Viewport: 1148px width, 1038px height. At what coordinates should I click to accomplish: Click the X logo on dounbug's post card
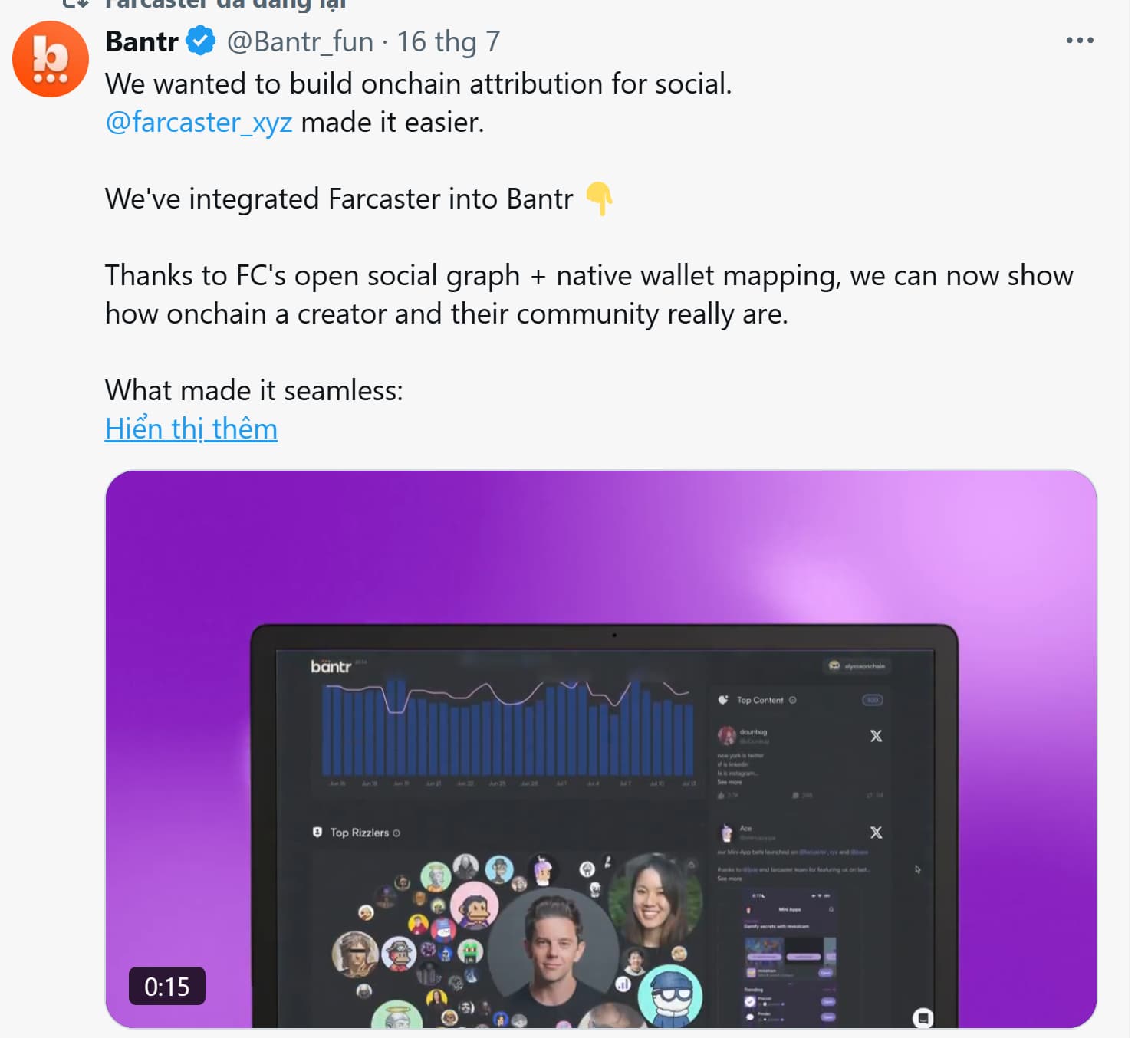tap(876, 736)
